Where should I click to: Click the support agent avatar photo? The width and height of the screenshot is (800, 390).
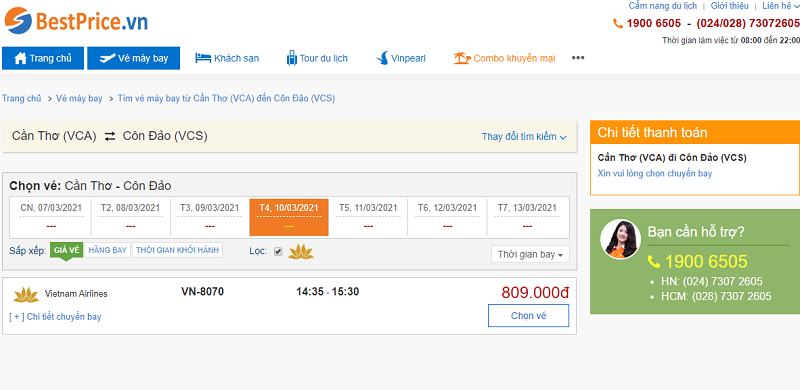(620, 238)
